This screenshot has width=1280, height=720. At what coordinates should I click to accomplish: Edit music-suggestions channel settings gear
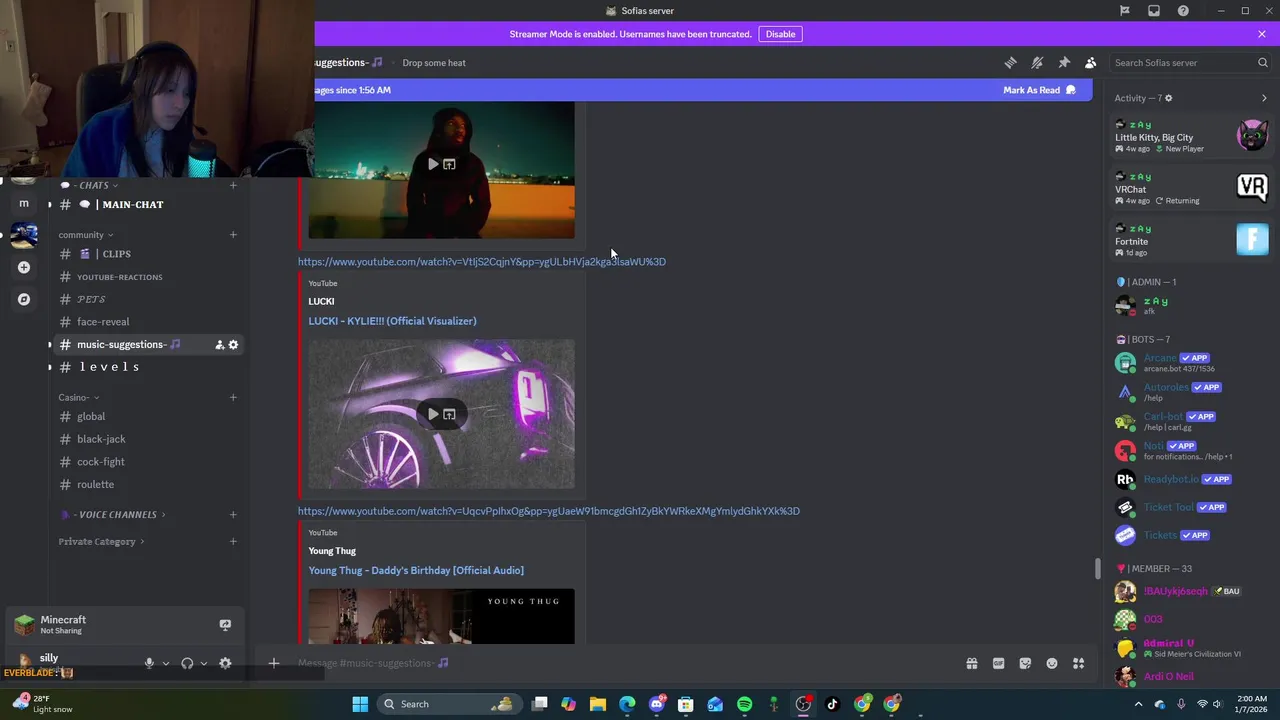point(233,345)
